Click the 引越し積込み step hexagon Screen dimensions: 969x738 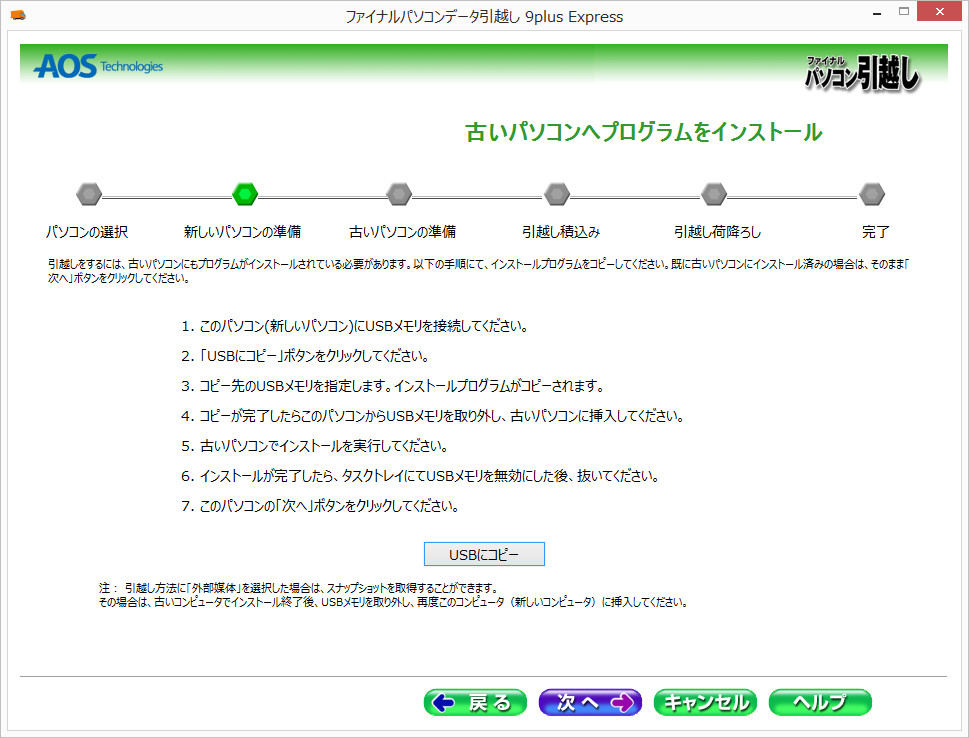[x=556, y=194]
